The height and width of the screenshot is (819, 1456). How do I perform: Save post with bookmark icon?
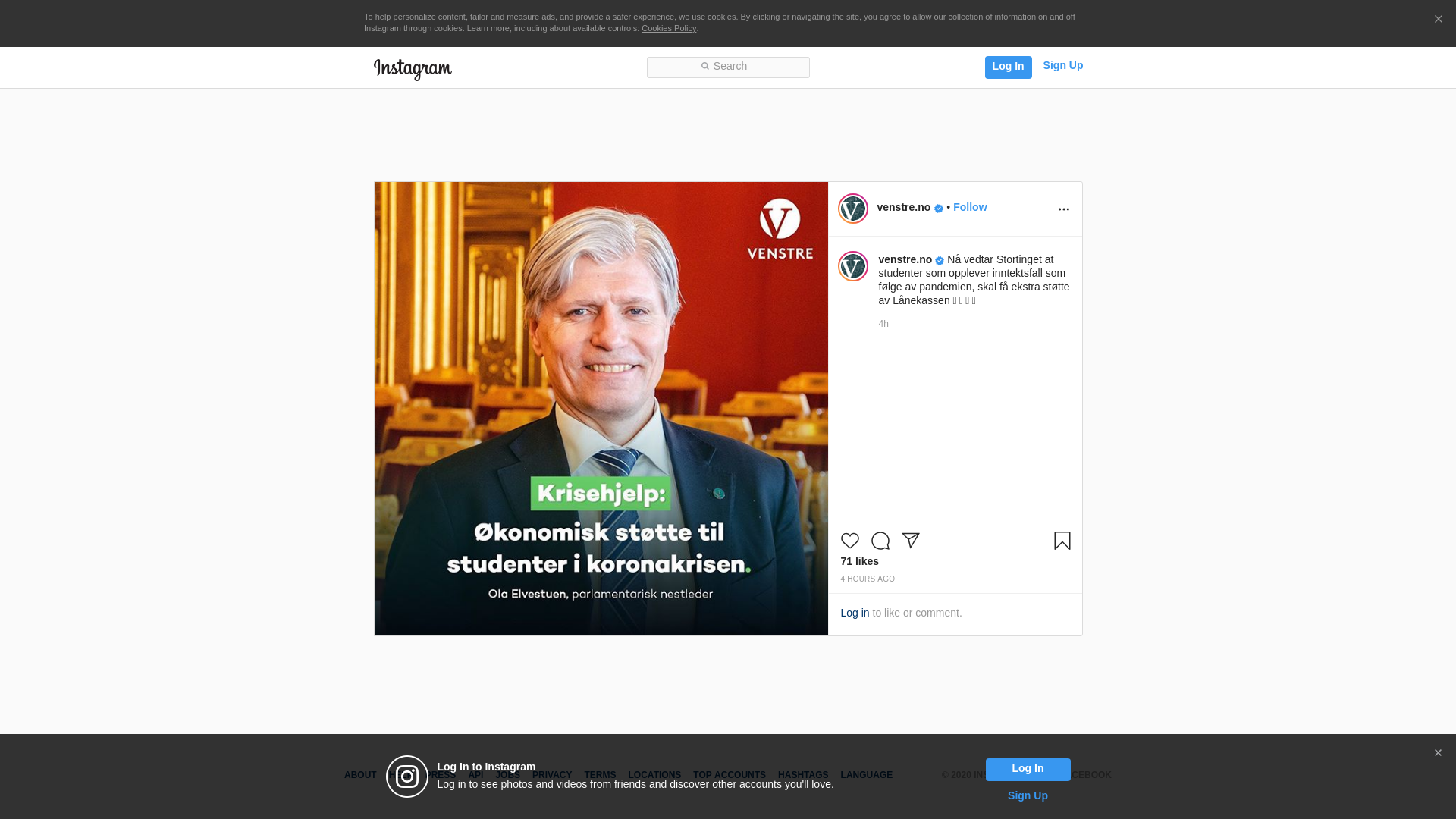pos(1062,541)
